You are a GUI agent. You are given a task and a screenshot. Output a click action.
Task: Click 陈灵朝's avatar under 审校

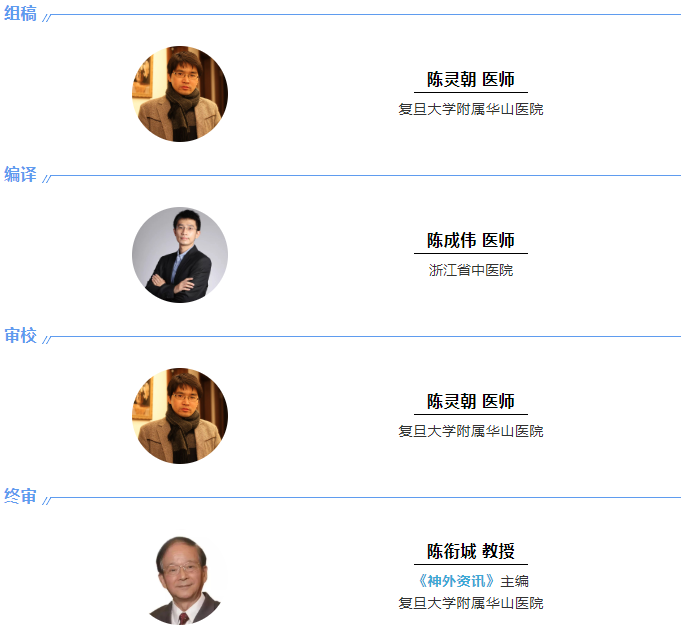tap(180, 416)
